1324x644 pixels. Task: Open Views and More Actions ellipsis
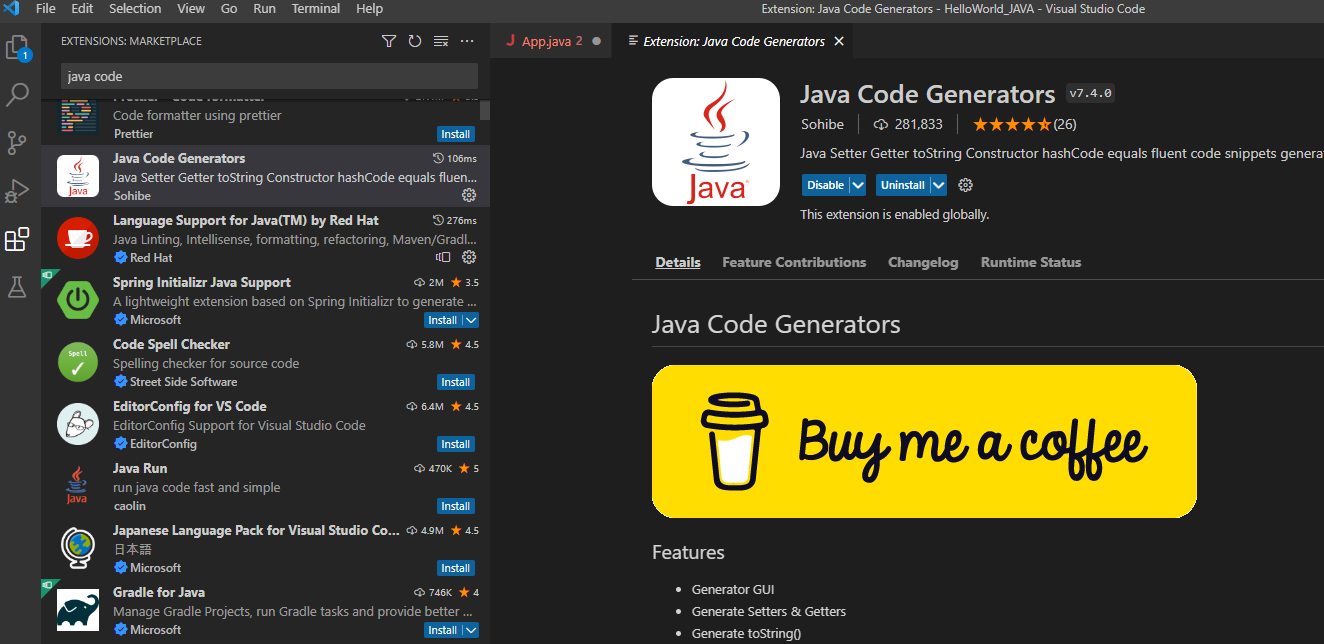(x=467, y=41)
